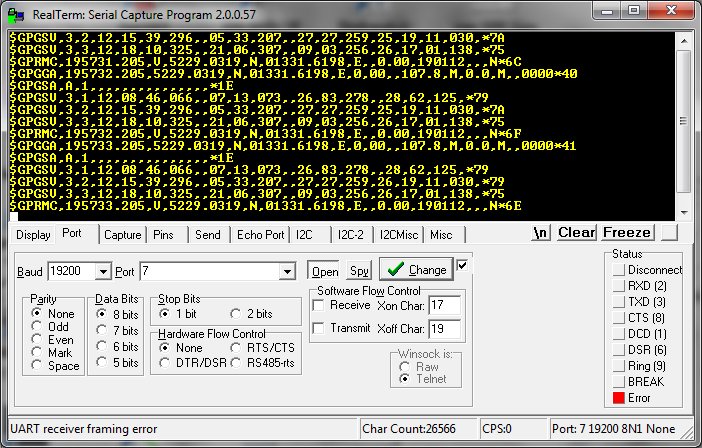Viewport: 702px width, 448px height.
Task: Click 'UART receiver framing error' status text
Action: click(84, 429)
